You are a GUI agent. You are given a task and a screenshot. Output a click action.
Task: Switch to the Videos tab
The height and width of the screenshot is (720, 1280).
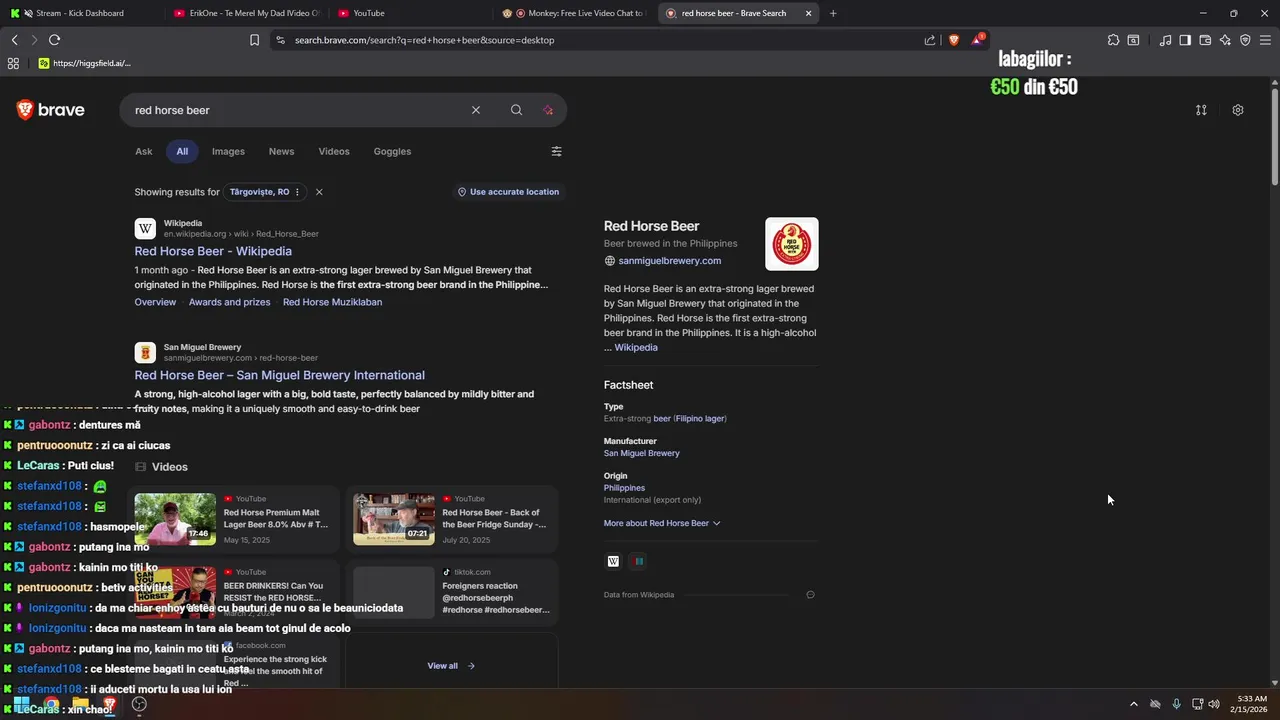pos(334,151)
